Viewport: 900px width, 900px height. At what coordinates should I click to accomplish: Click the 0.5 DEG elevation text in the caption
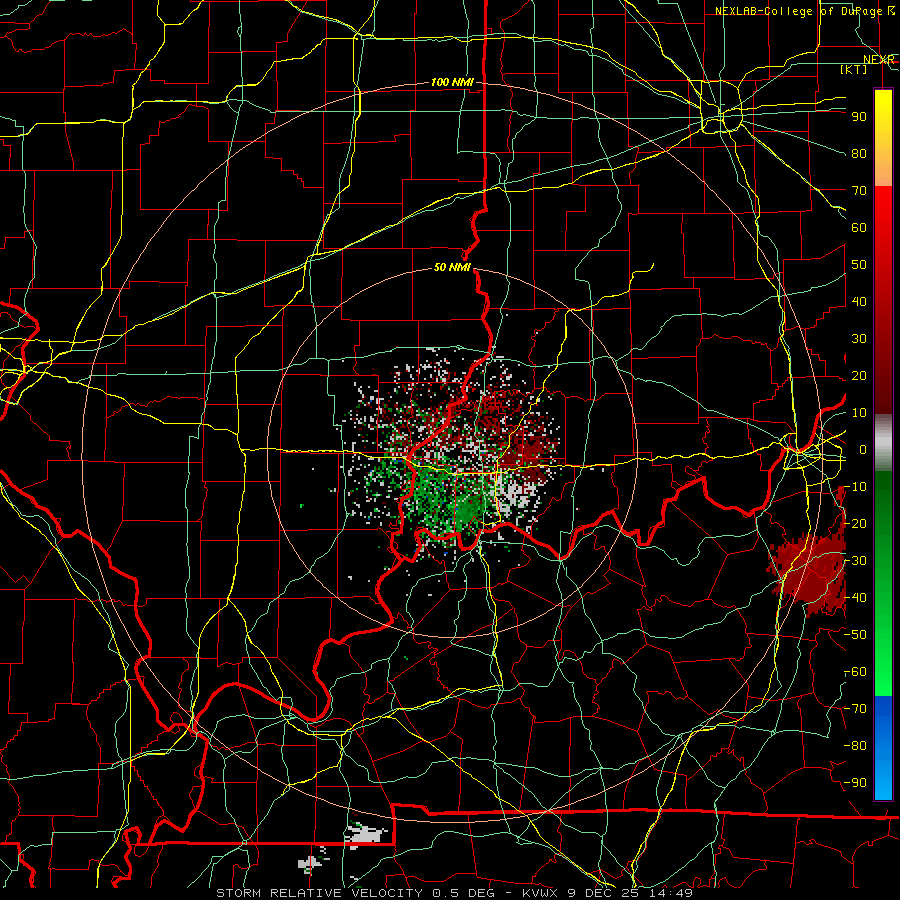pos(466,893)
